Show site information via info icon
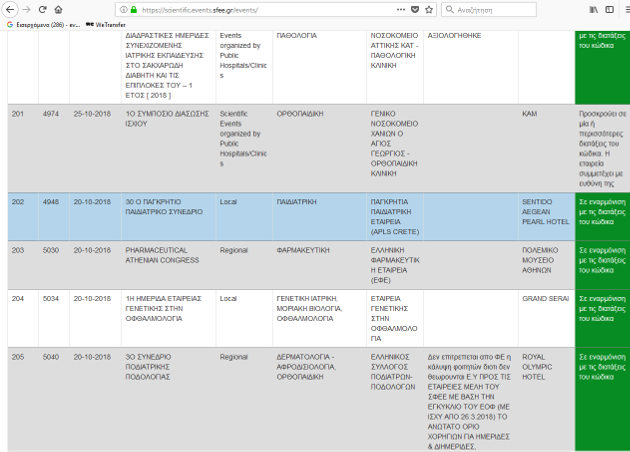This screenshot has height=452, width=630. click(x=121, y=9)
